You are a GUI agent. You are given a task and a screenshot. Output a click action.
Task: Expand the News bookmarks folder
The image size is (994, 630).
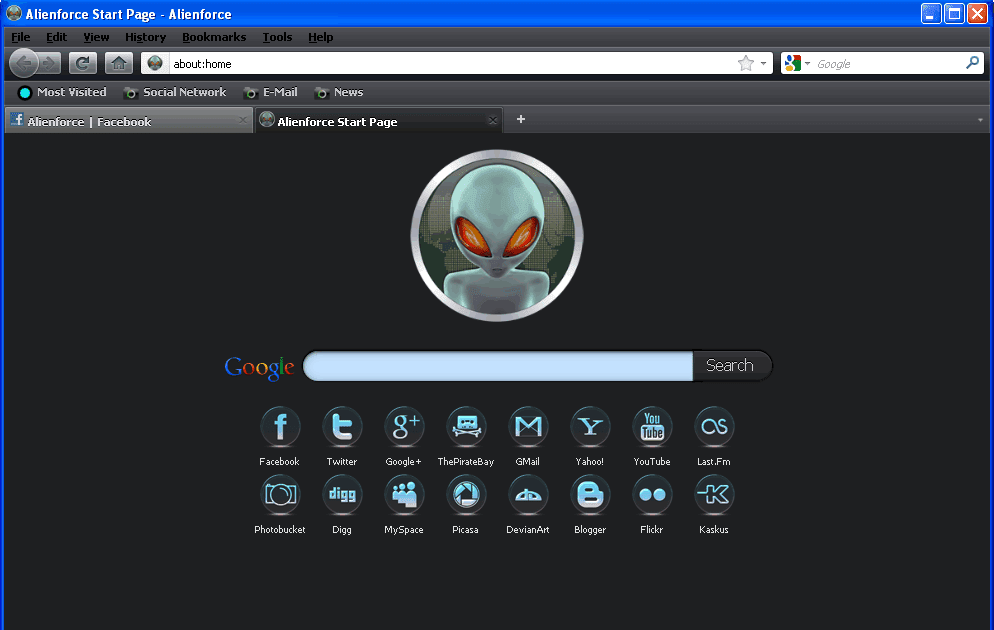tap(339, 93)
